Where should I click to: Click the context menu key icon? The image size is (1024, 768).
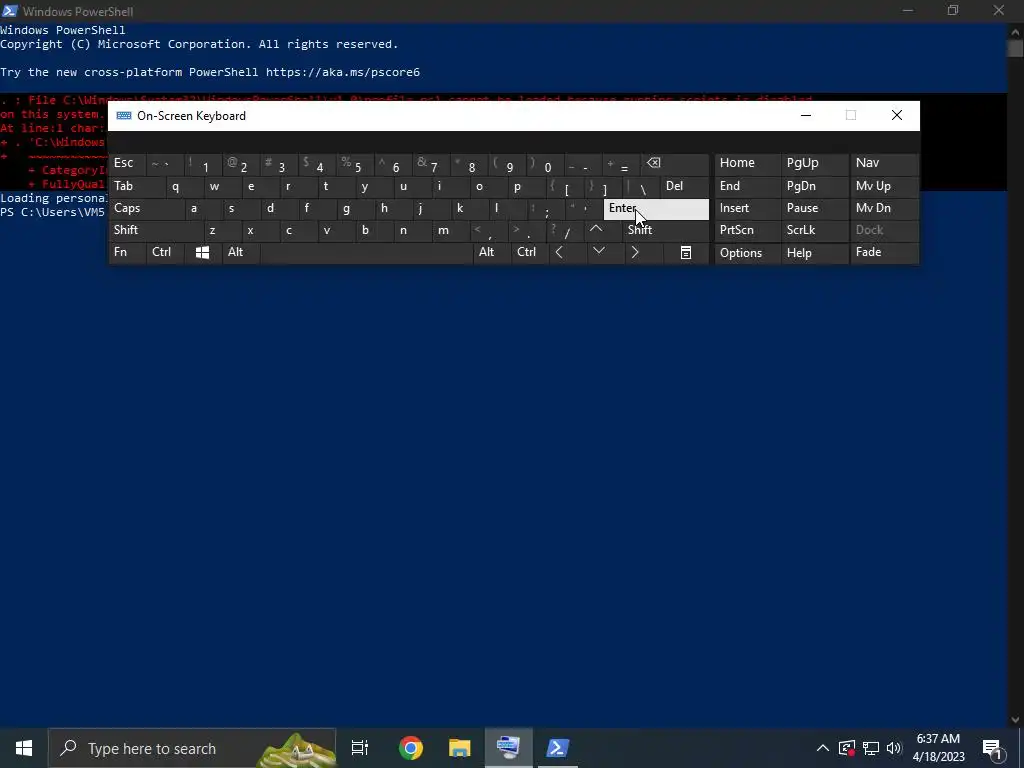tap(686, 252)
